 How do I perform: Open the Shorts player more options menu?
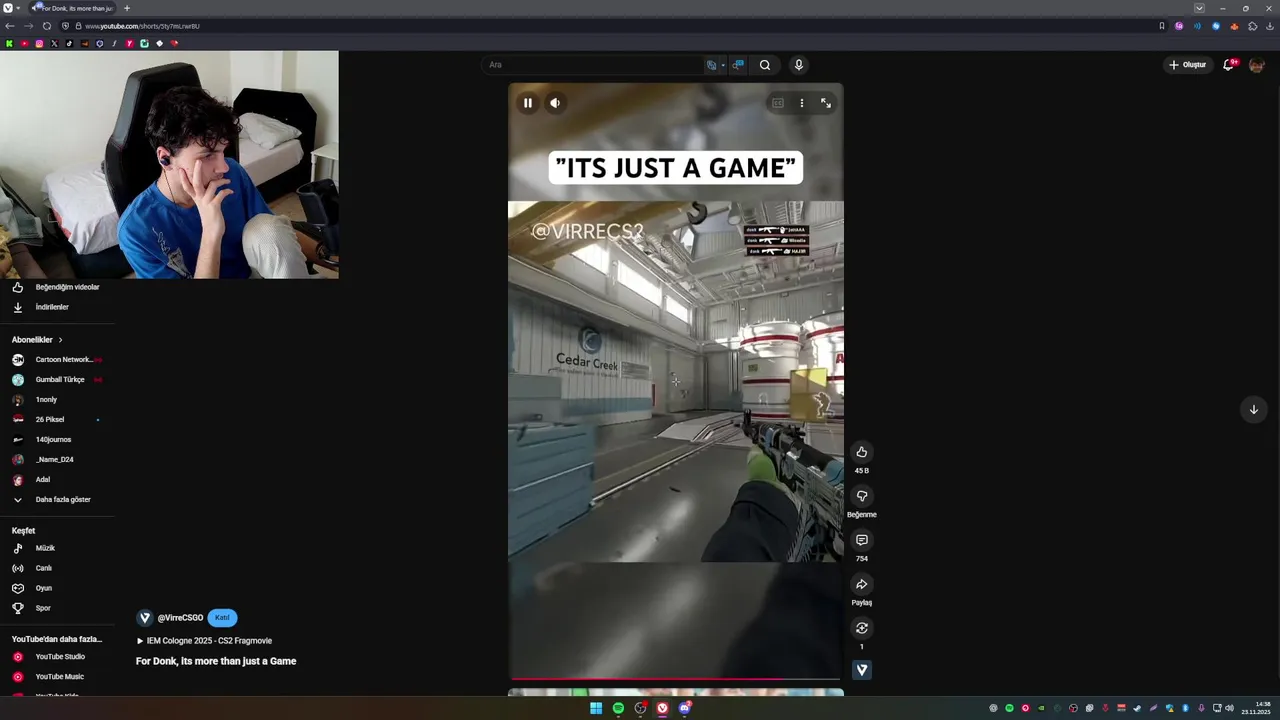(x=801, y=103)
